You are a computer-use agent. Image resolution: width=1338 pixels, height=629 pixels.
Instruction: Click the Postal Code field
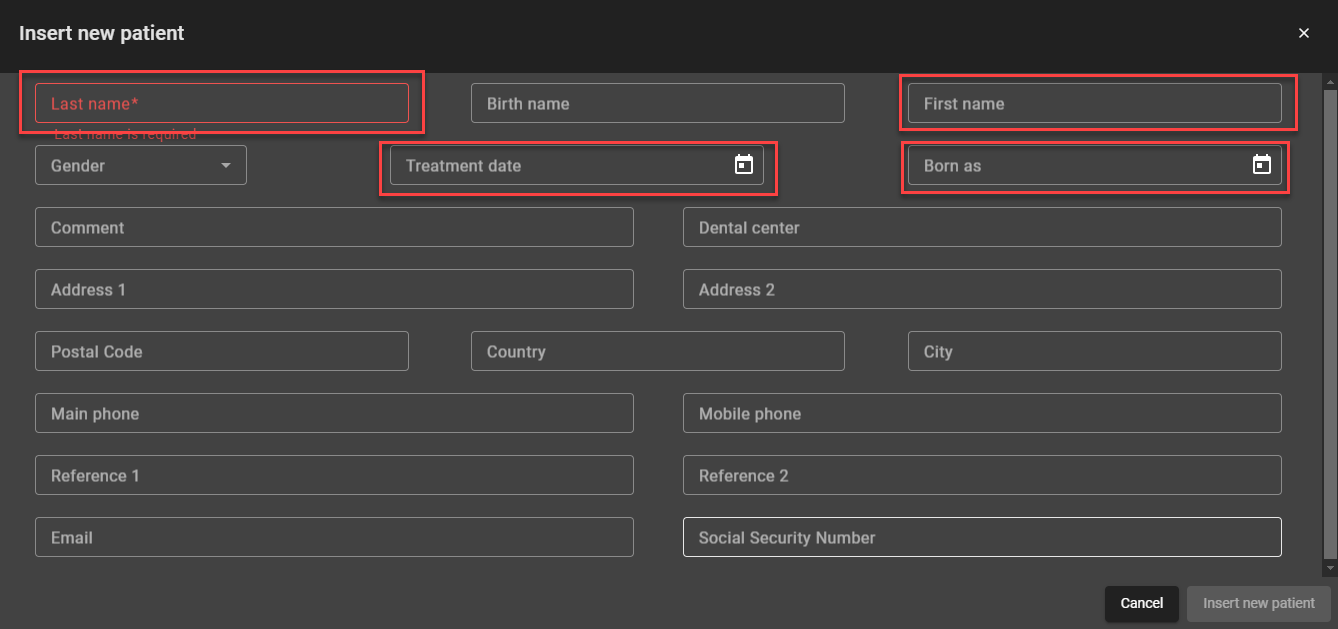tap(221, 351)
